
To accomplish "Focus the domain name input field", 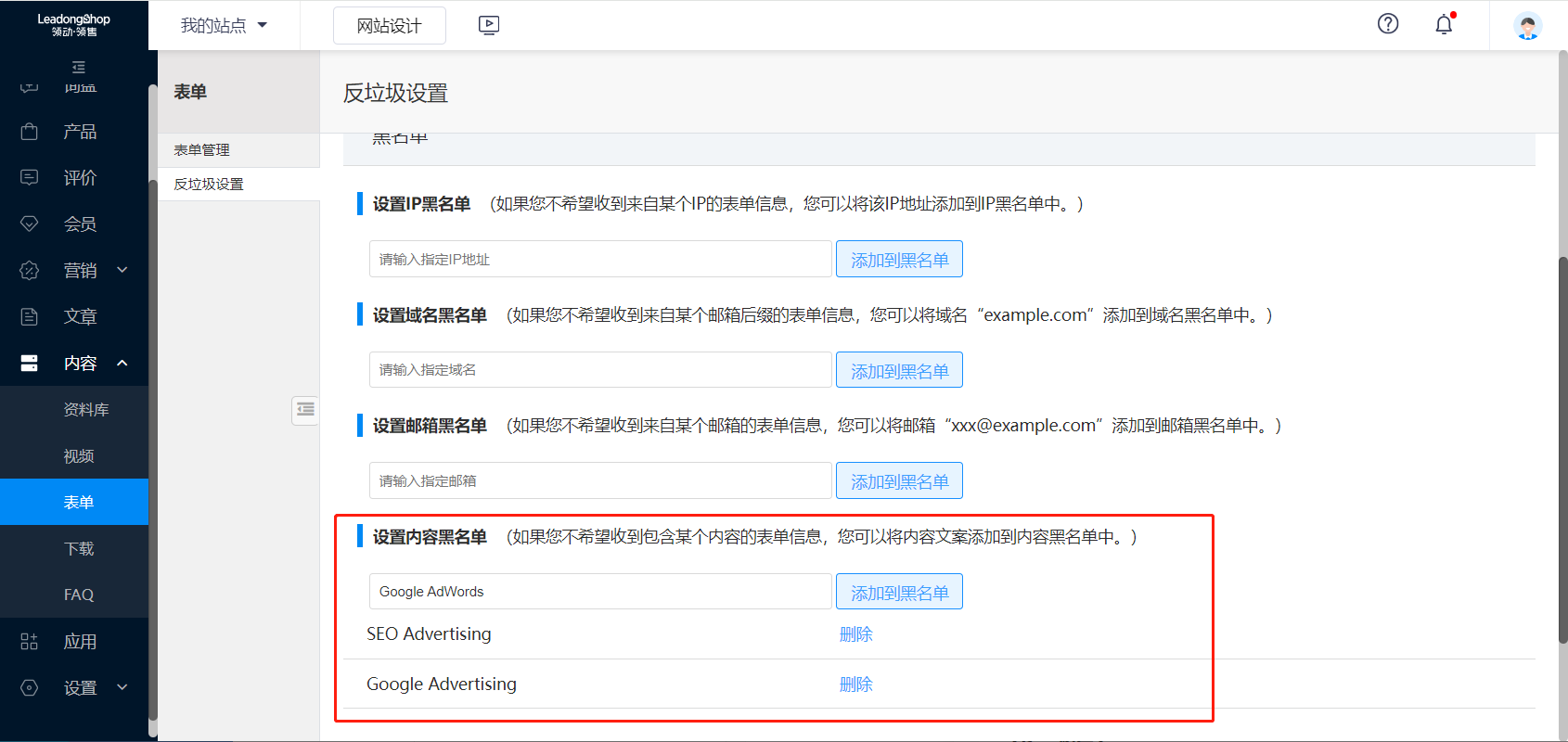I will pyautogui.click(x=600, y=369).
